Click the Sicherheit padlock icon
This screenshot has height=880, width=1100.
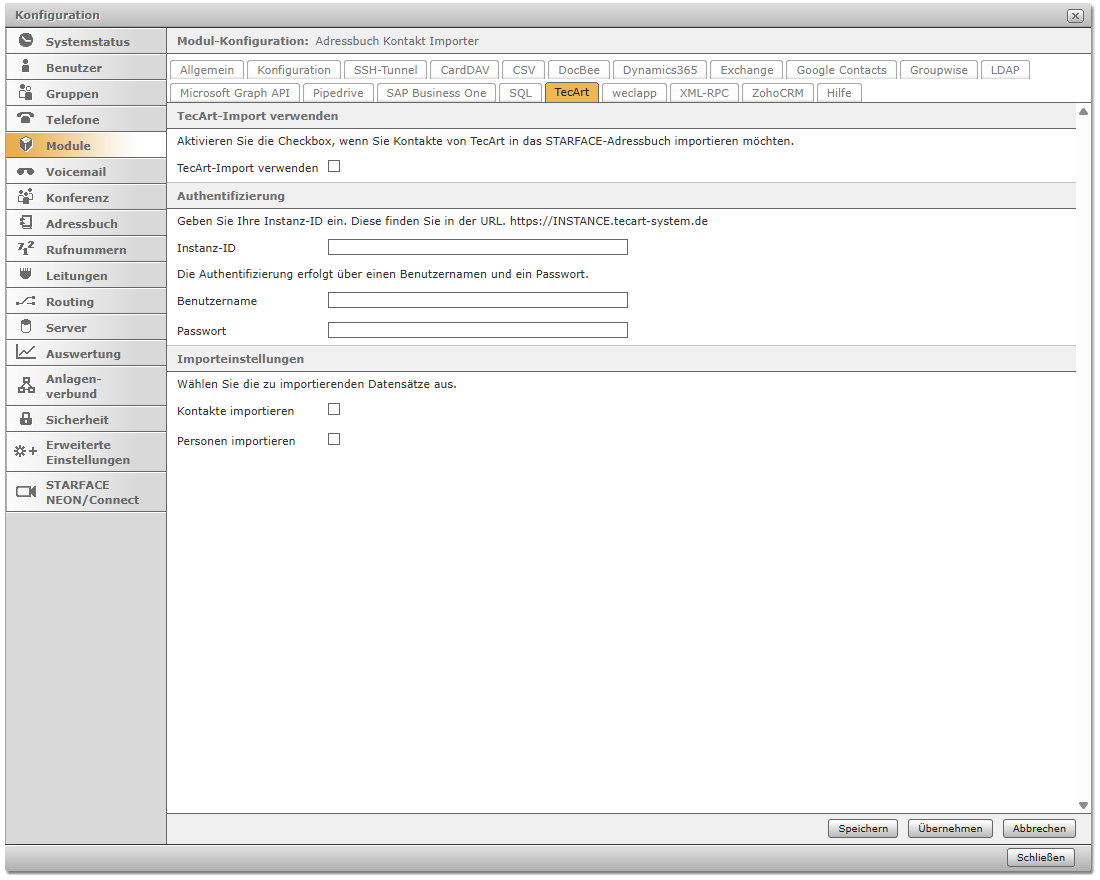click(x=26, y=419)
